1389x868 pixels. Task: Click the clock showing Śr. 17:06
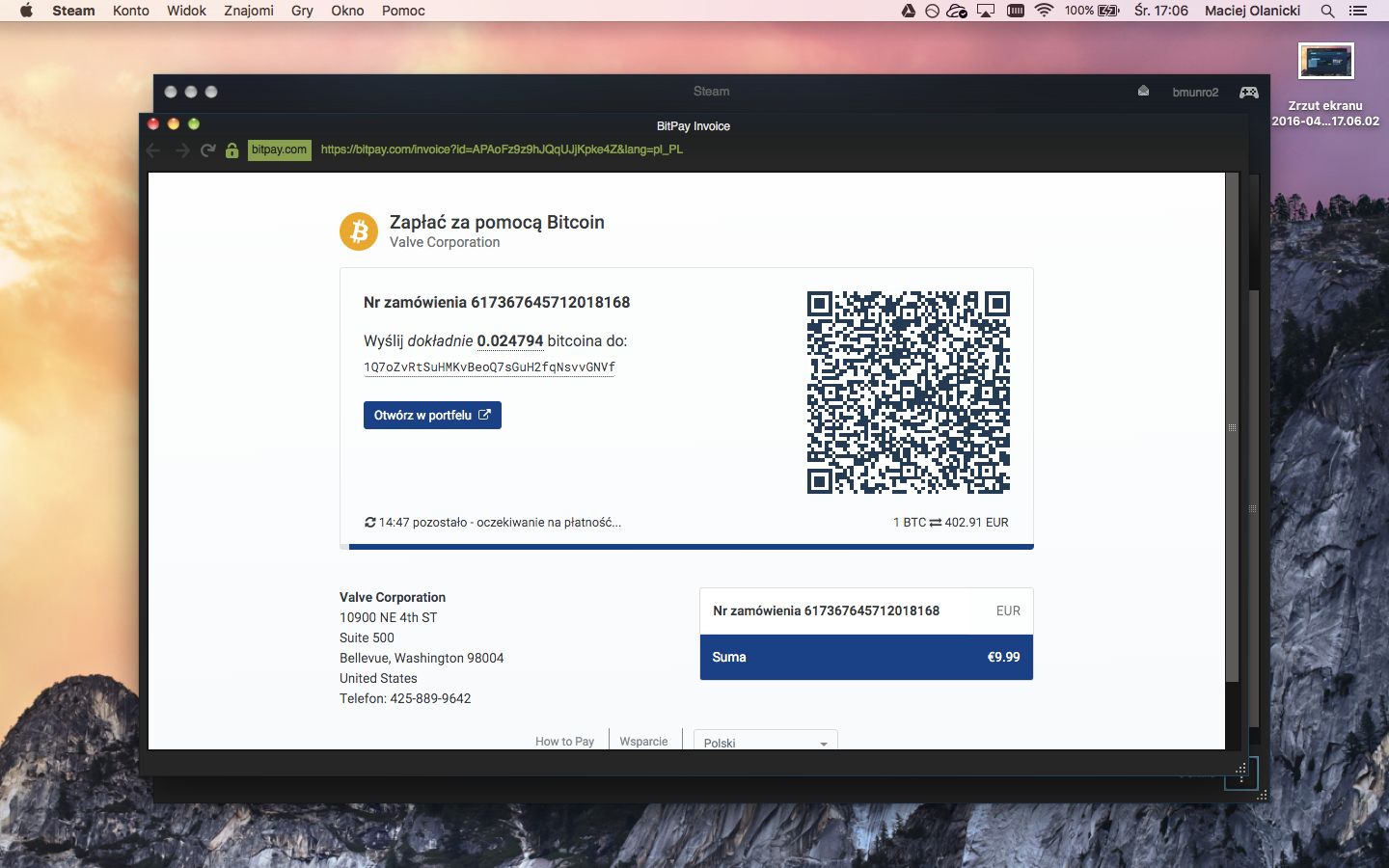coord(1161,11)
